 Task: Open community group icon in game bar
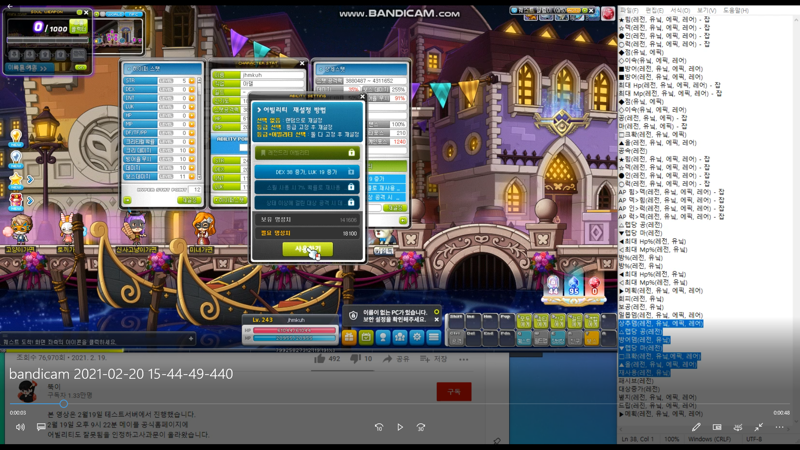point(400,337)
